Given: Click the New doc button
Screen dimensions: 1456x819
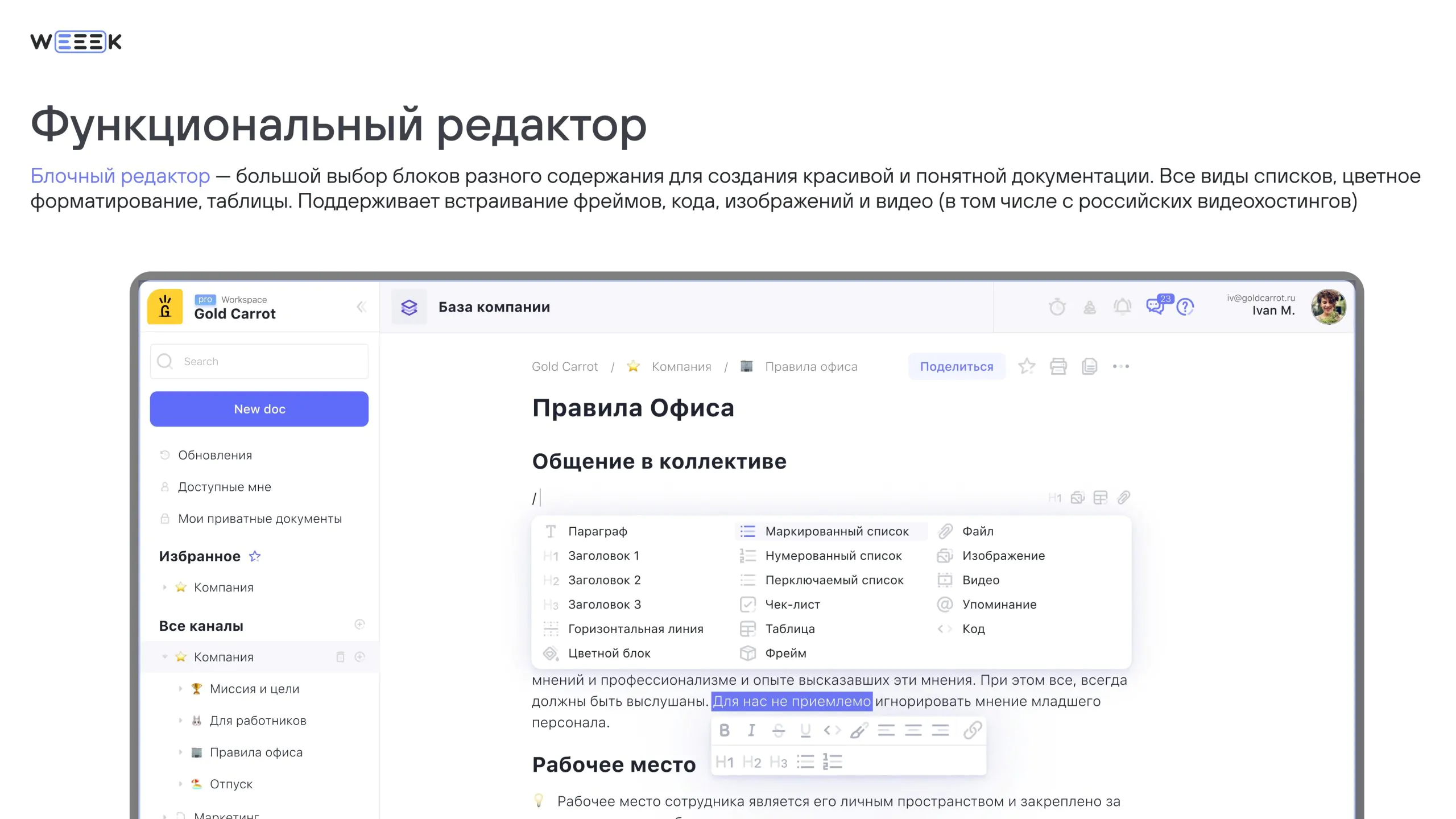Looking at the screenshot, I should pyautogui.click(x=259, y=408).
